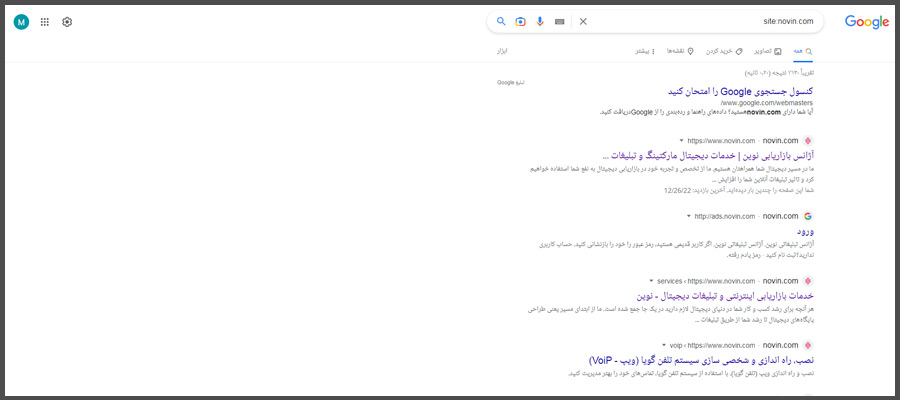Open the ورود (Login) result link
Screen dimensions: 900x400
click(805, 231)
